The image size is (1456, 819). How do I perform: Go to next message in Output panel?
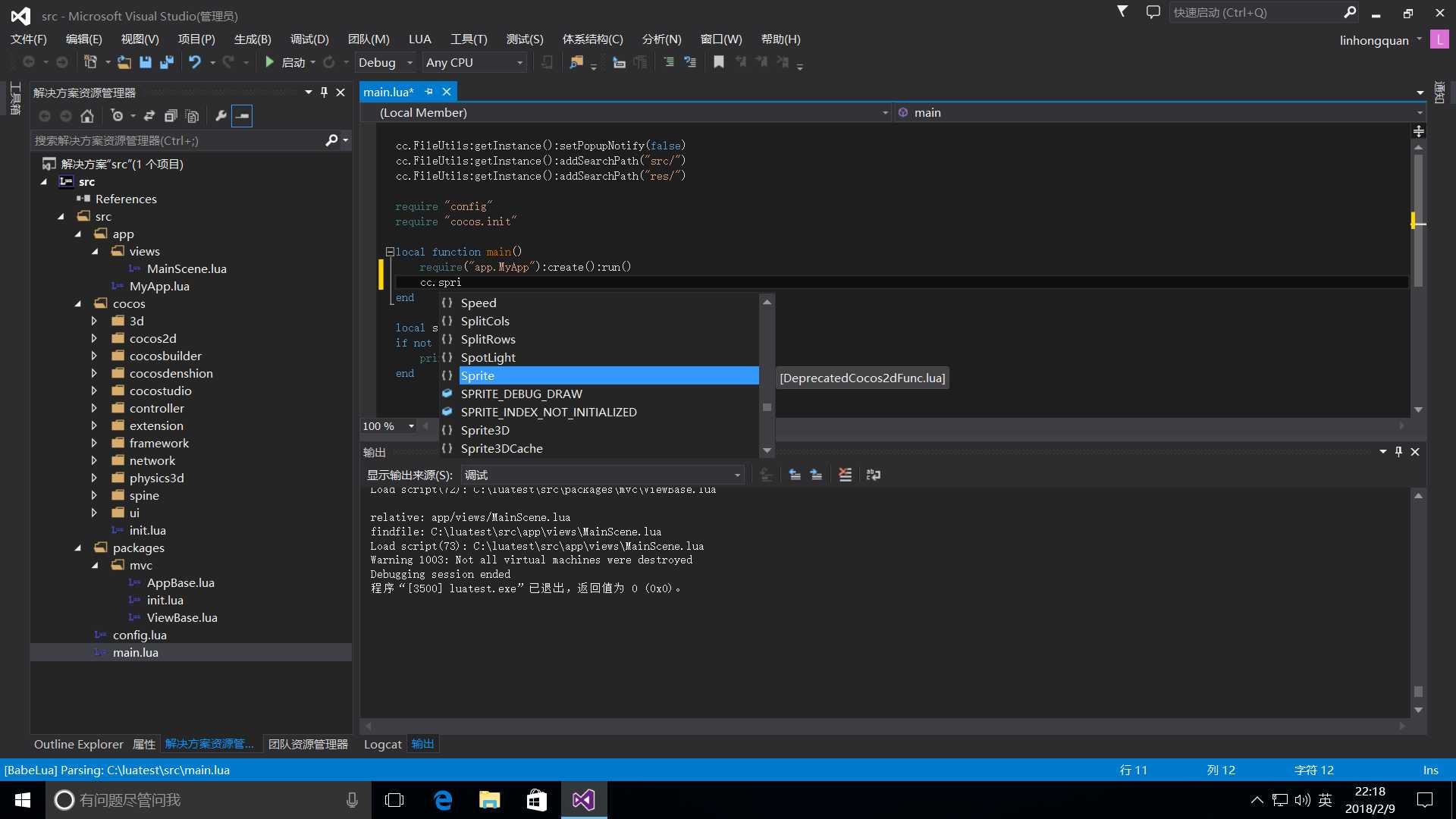[x=816, y=475]
